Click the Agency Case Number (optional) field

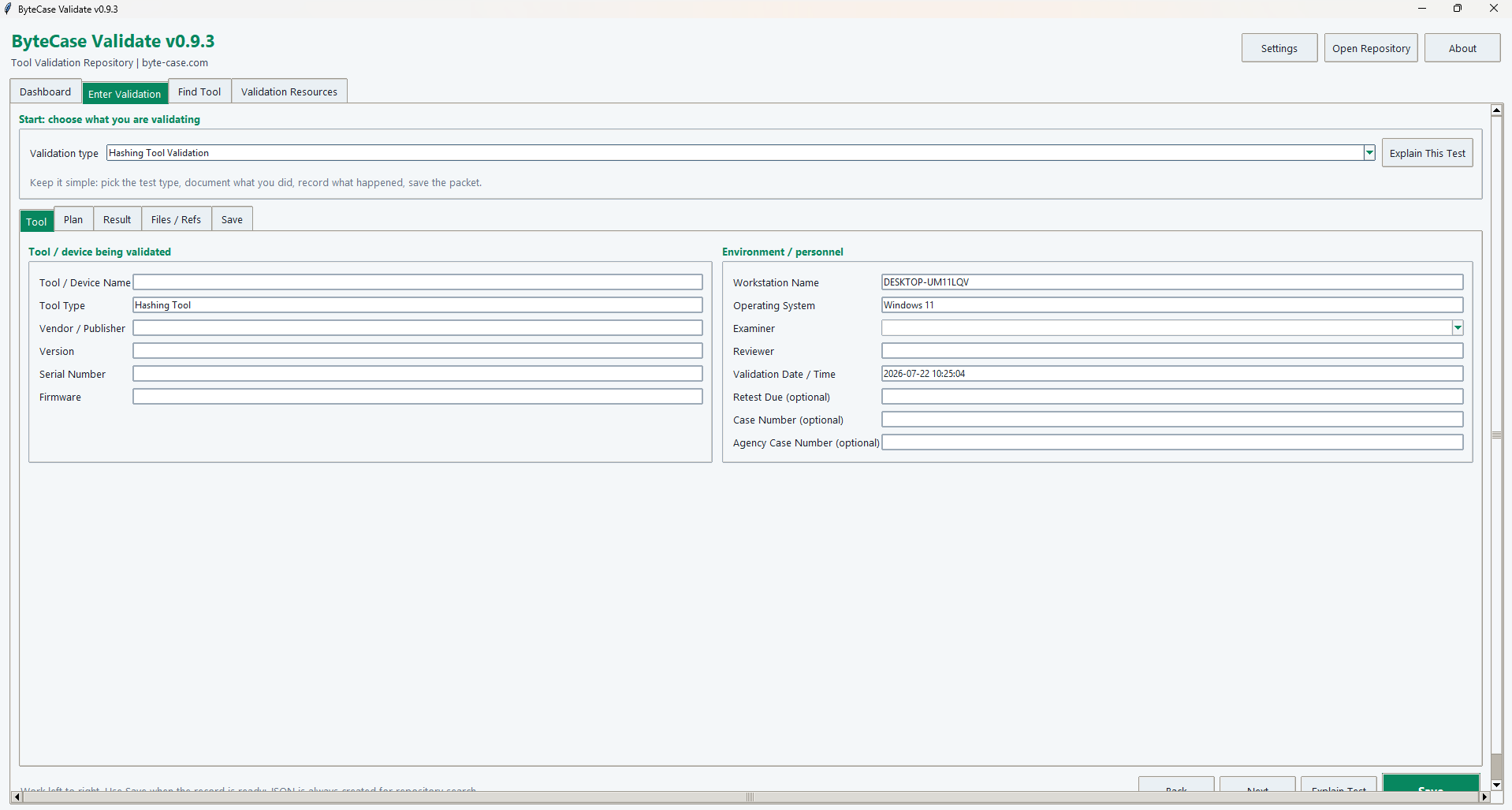tap(1172, 442)
